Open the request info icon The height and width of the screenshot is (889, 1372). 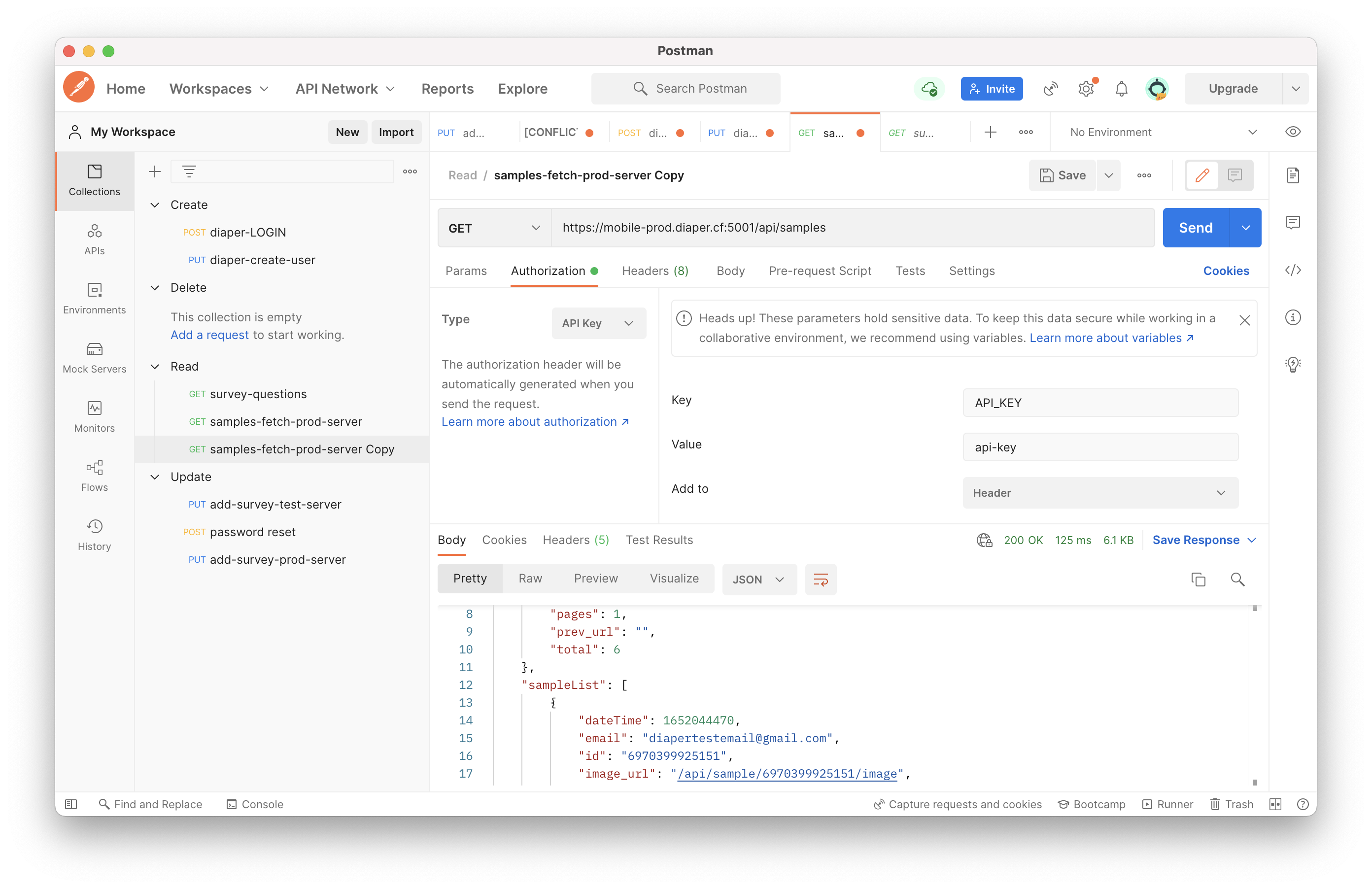[x=1293, y=317]
